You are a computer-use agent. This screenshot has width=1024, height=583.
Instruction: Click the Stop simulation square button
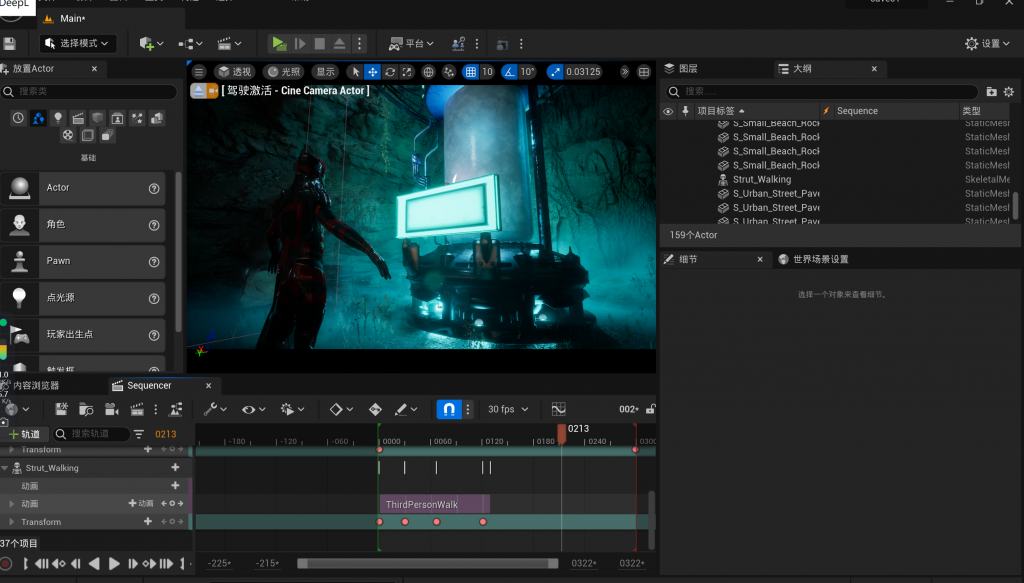click(x=319, y=44)
